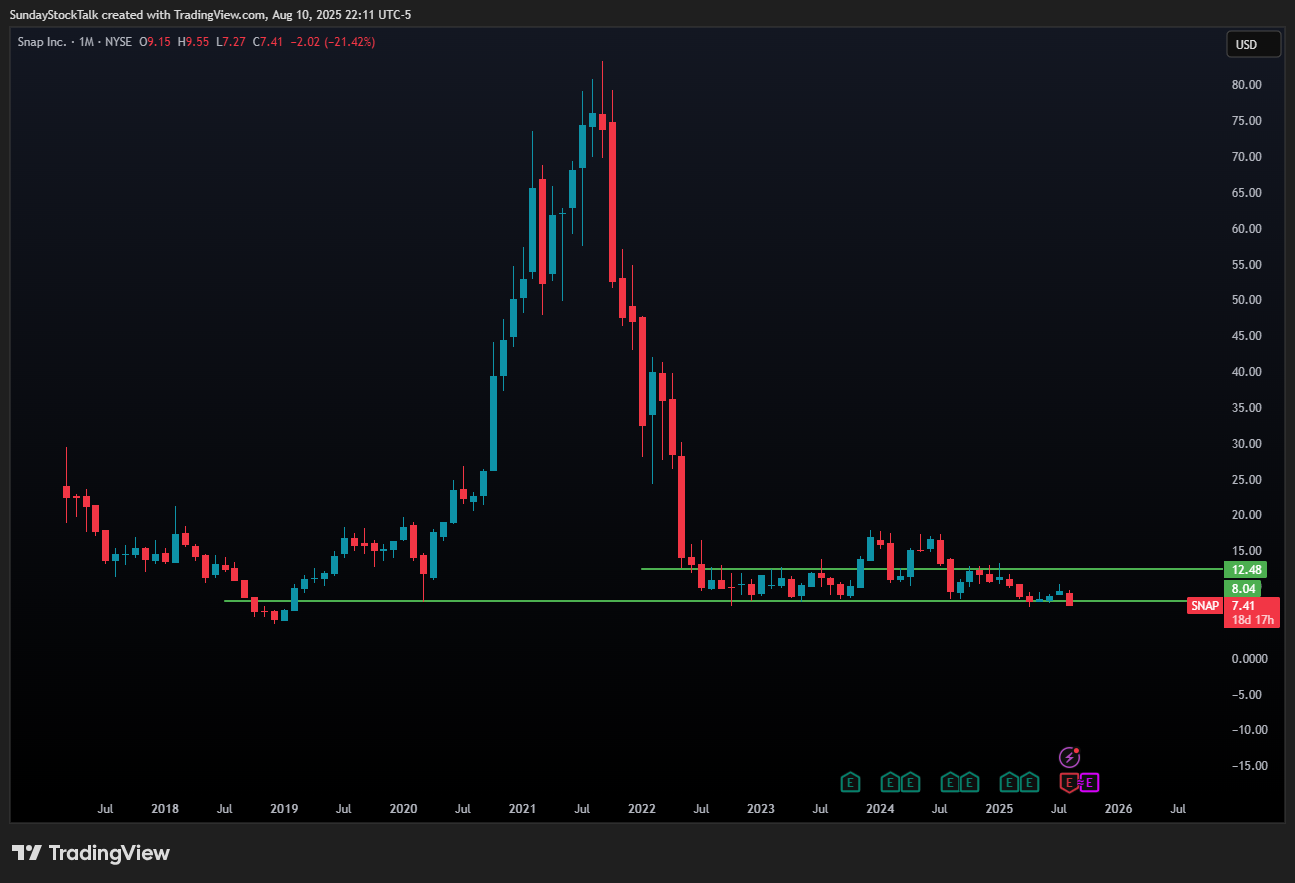This screenshot has width=1295, height=883.
Task: Click the NYSE exchange name in header
Action: coord(119,42)
